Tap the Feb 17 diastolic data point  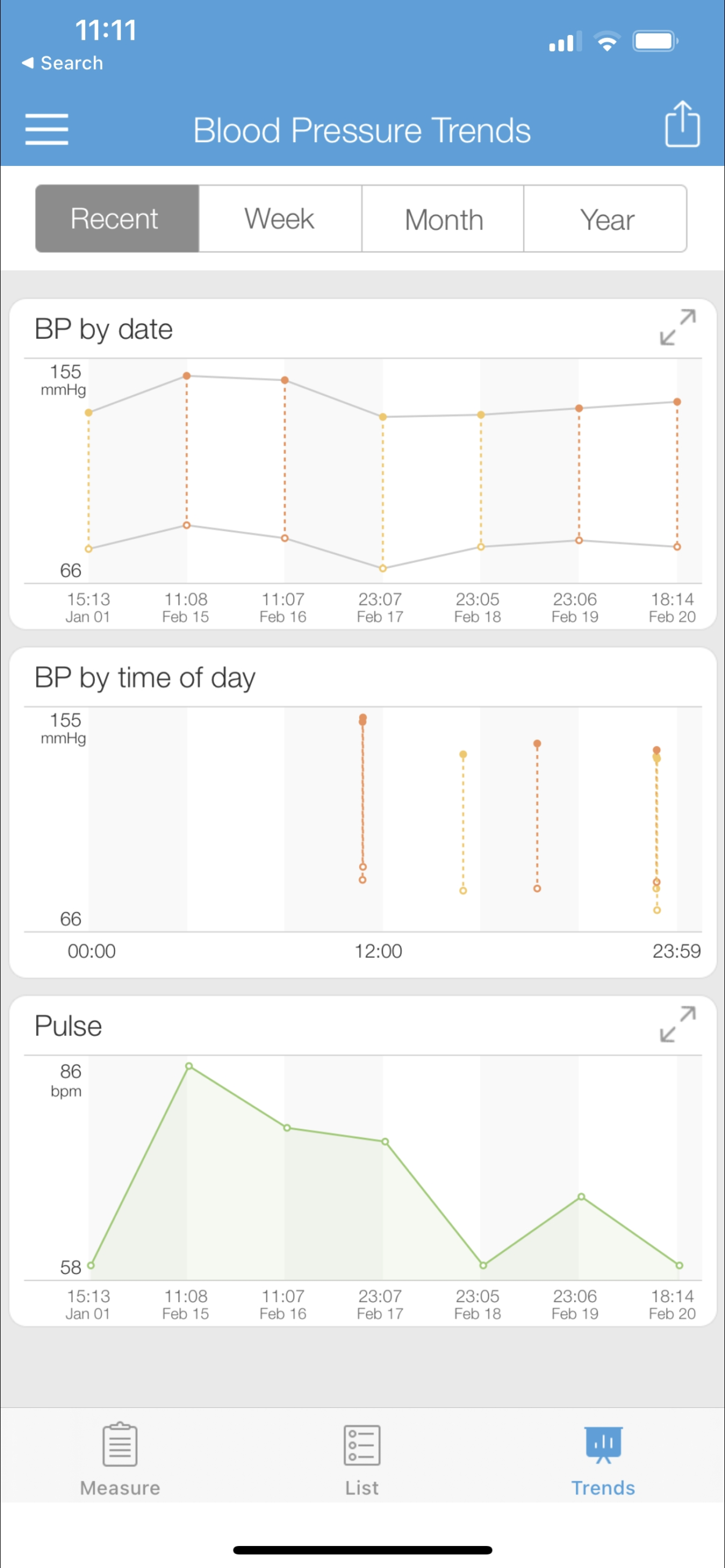pos(383,568)
